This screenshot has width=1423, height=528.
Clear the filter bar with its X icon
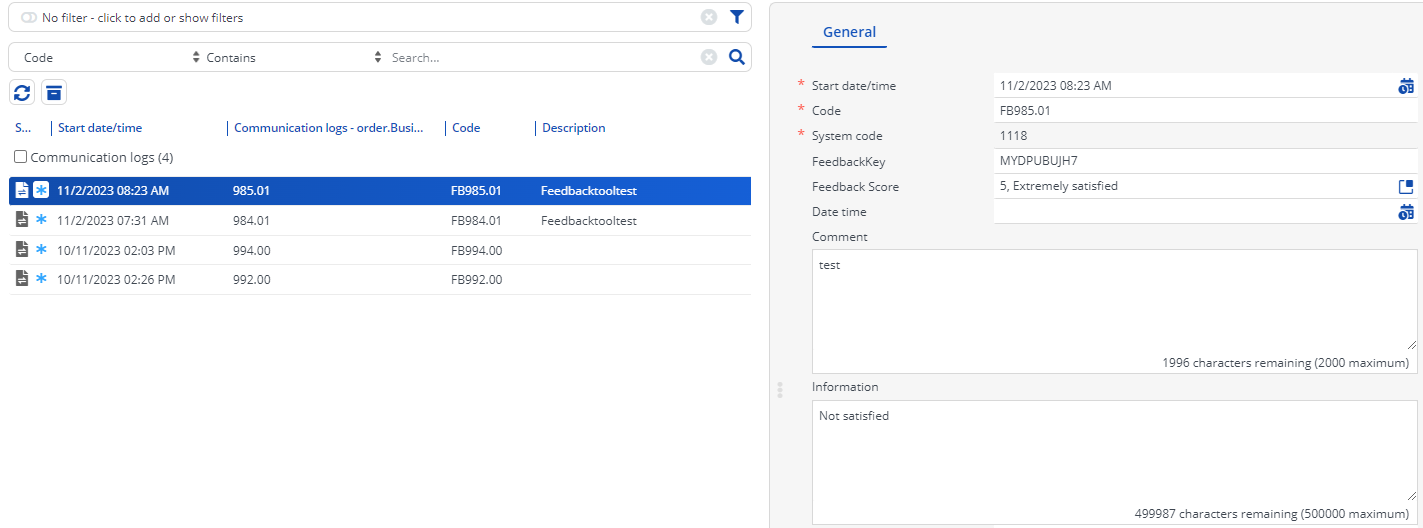click(708, 17)
